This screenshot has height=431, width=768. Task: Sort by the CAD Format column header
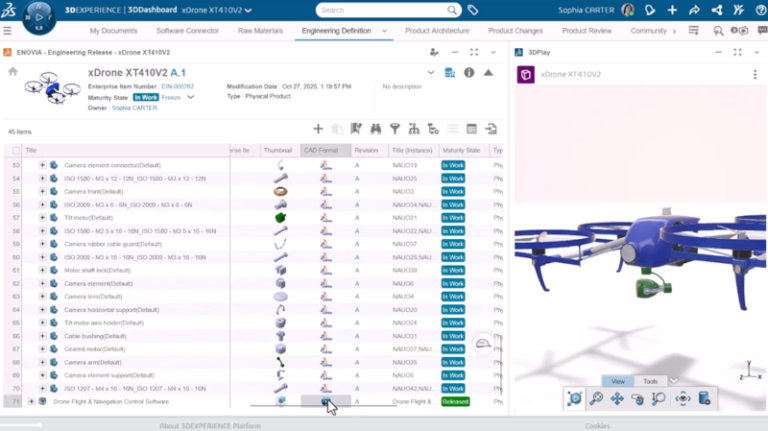pos(326,150)
